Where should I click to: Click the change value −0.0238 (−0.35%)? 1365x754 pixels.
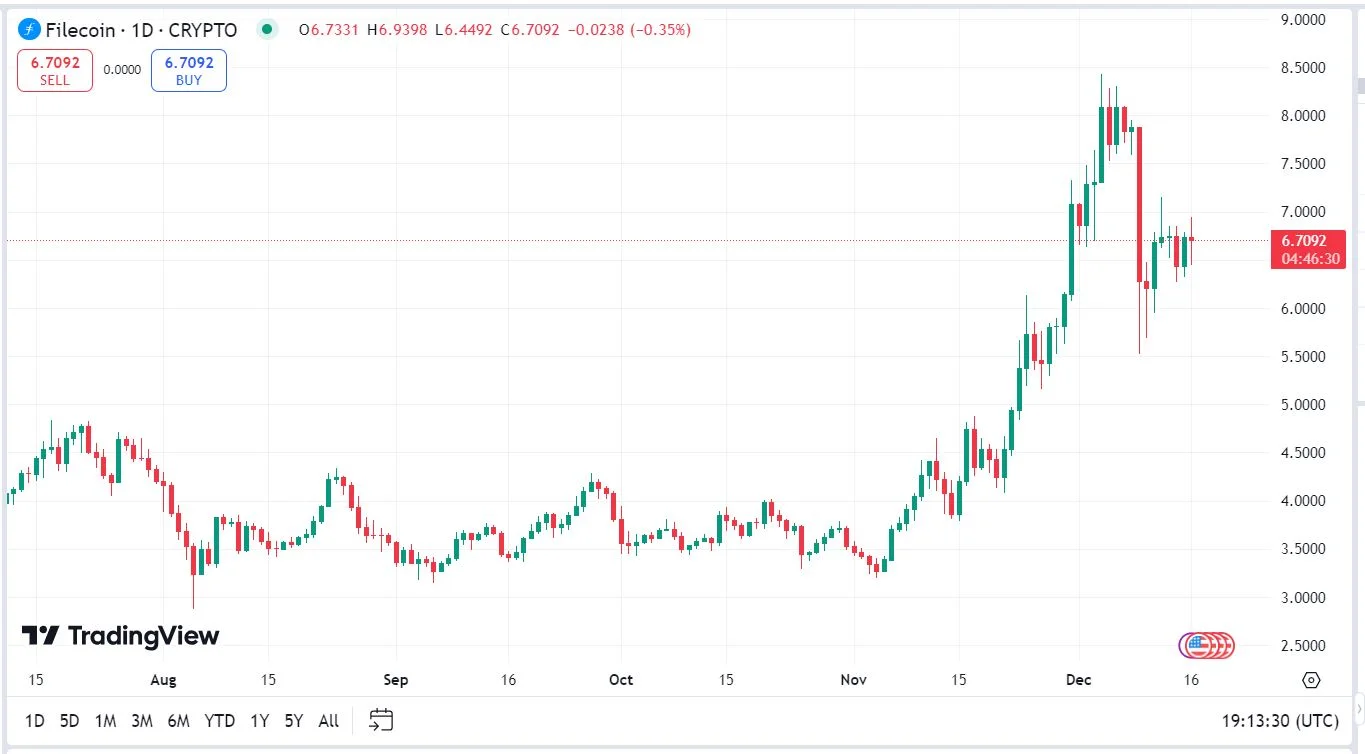point(629,30)
